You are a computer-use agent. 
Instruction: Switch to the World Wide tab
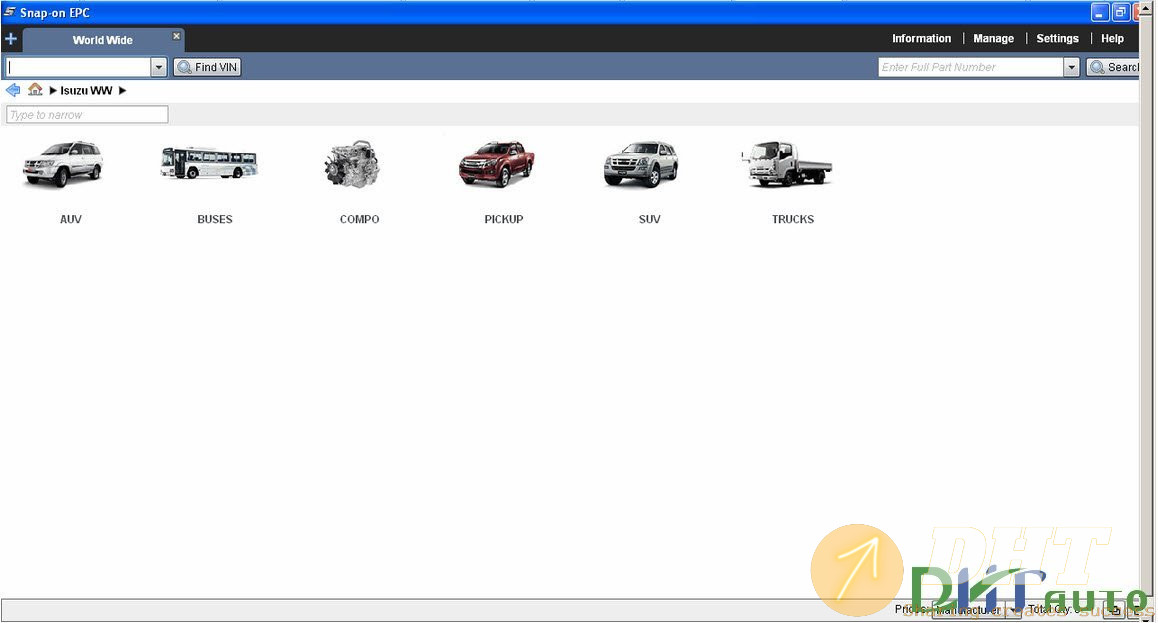(x=103, y=40)
